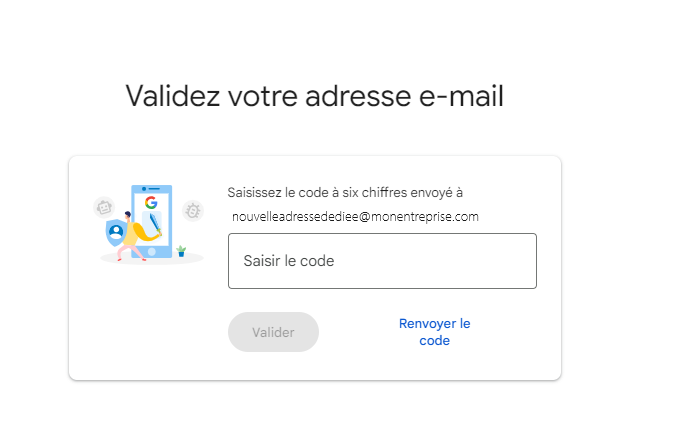This screenshot has width=685, height=436.
Task: Click the Google G logo on phone
Action: click(151, 203)
